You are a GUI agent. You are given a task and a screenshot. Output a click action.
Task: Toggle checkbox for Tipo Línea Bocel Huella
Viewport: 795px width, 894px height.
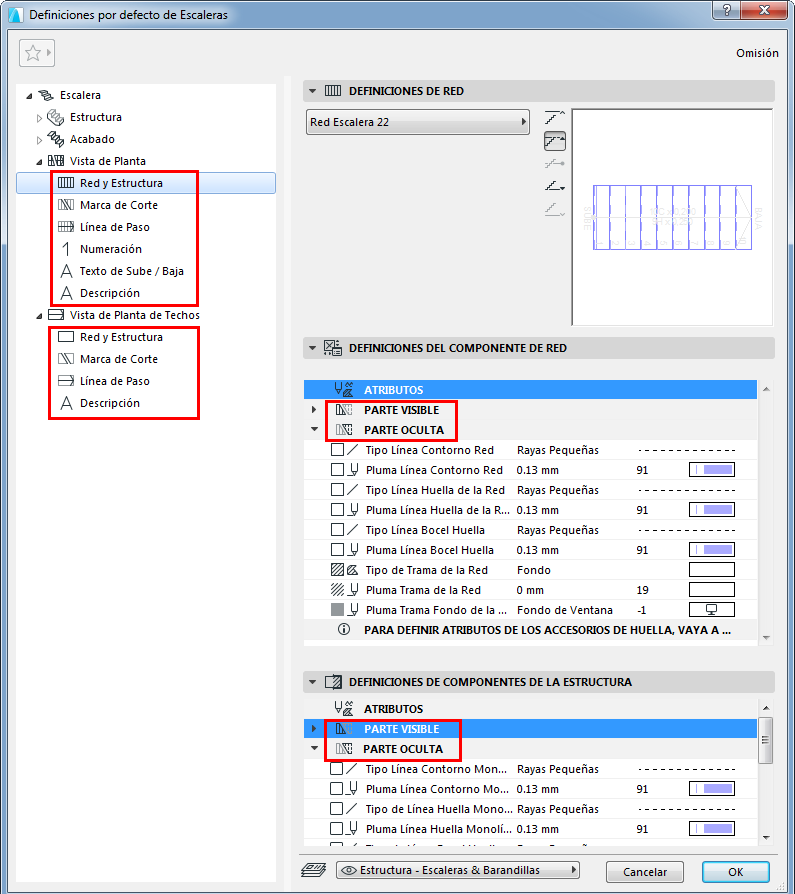[338, 530]
